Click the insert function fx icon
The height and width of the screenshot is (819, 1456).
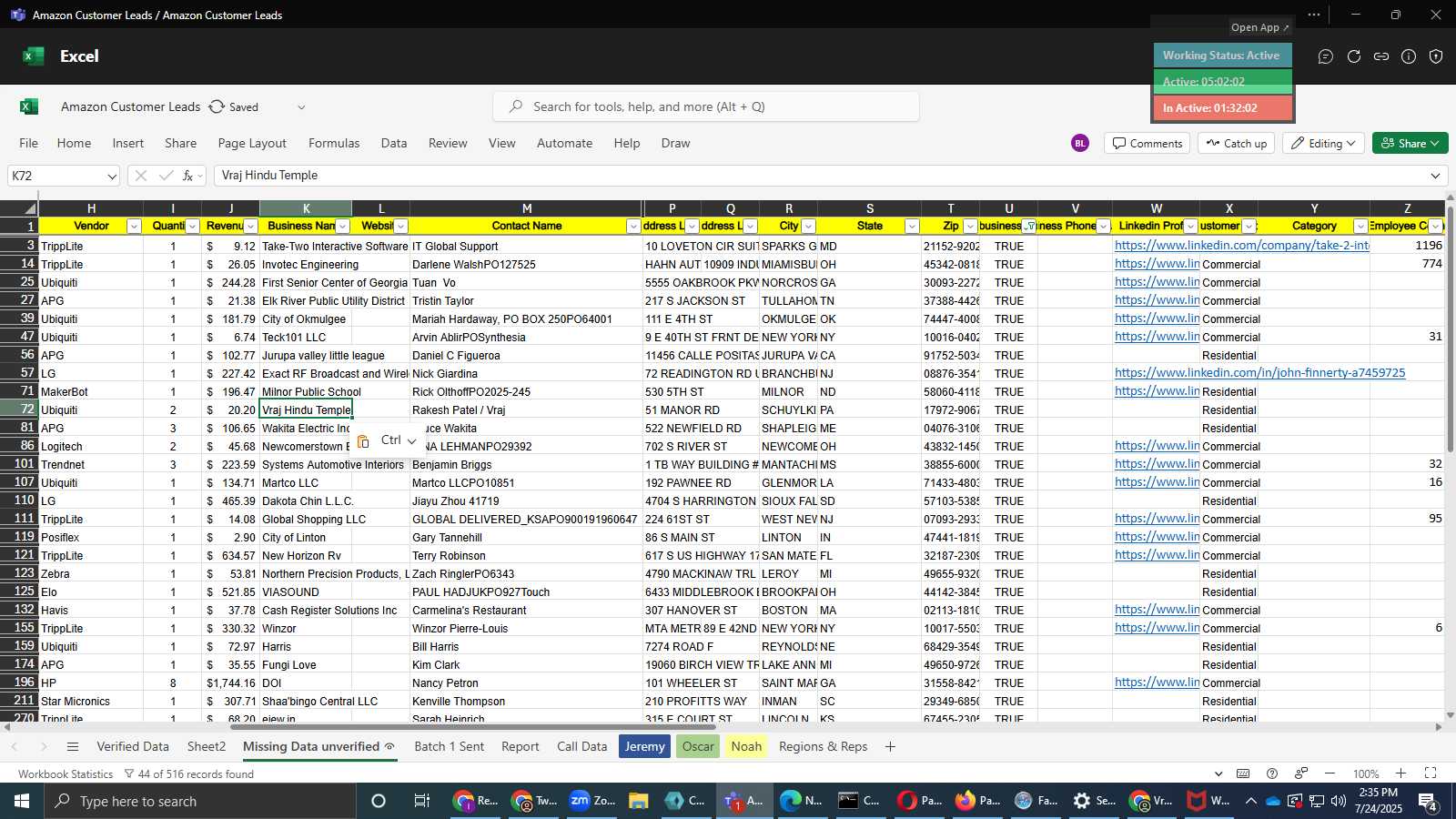(188, 176)
